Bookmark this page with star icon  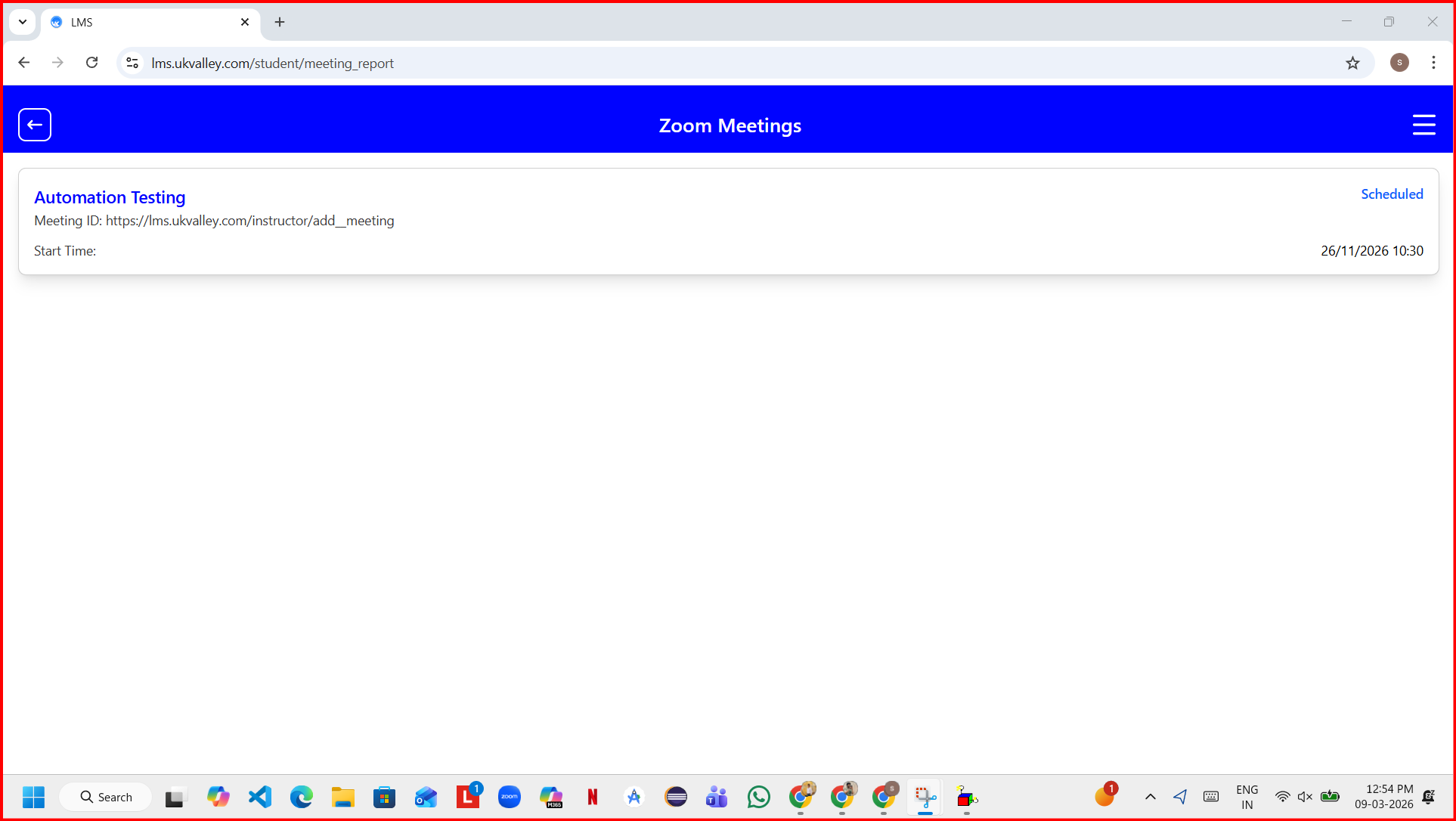click(x=1352, y=64)
